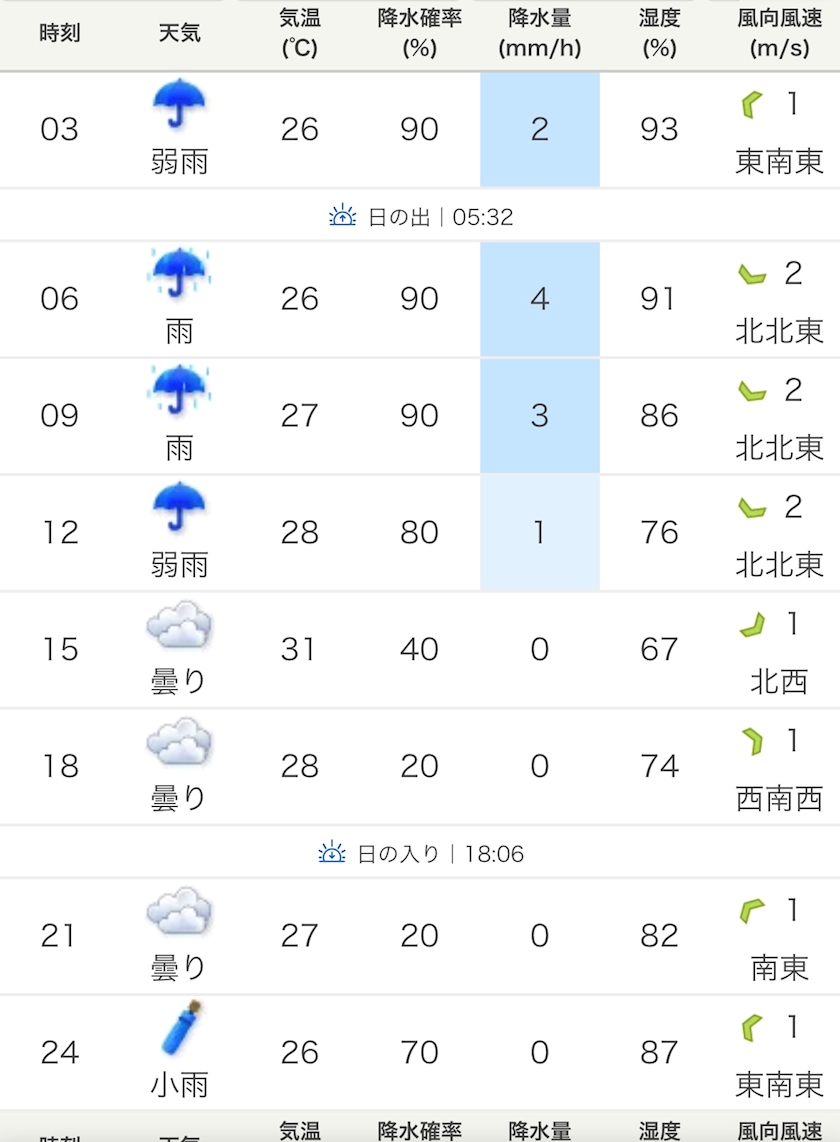Click the 風向風速 column header
Screen dimensions: 840x1142
tap(779, 33)
